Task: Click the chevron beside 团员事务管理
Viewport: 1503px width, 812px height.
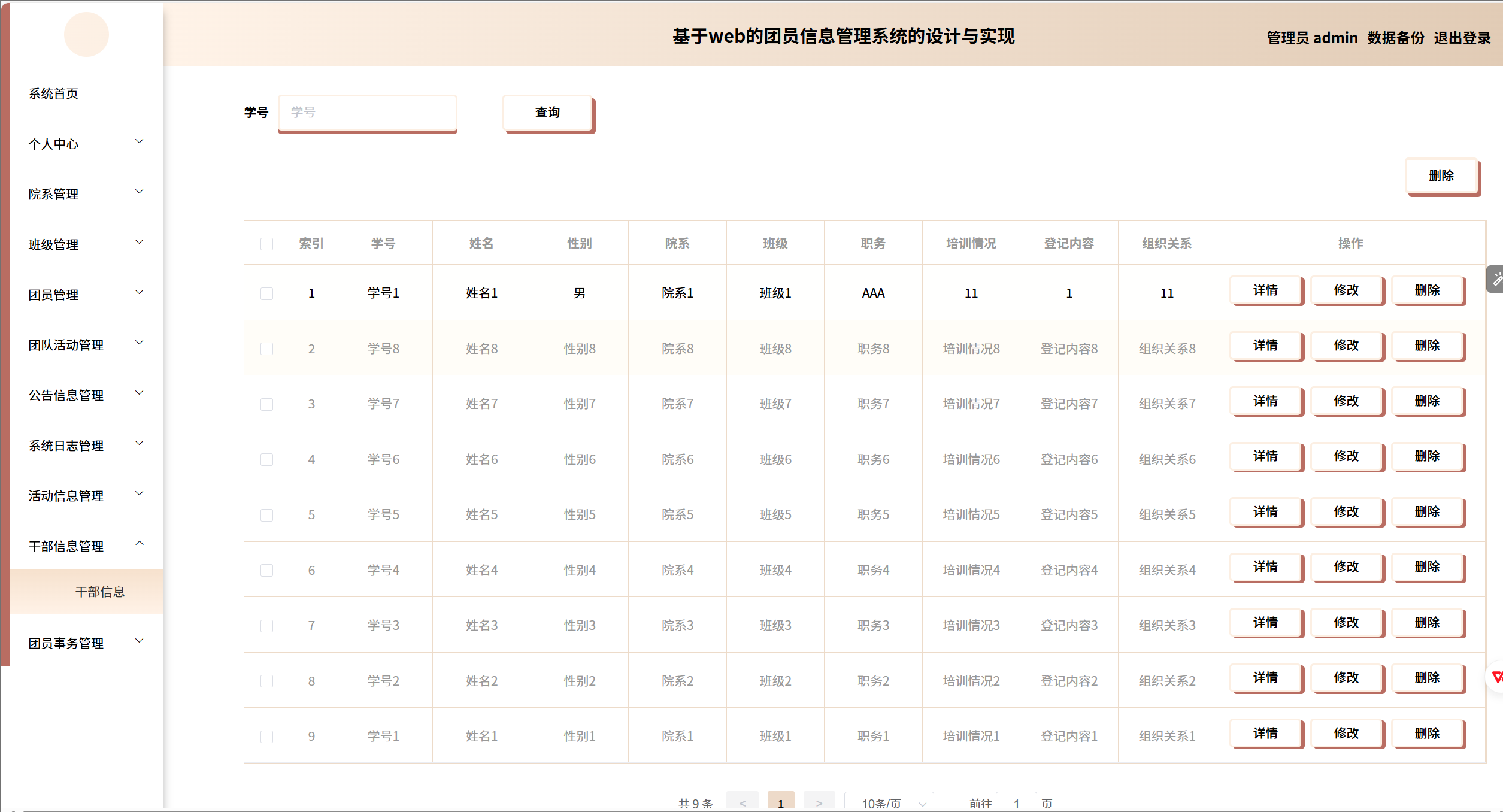Action: click(140, 641)
